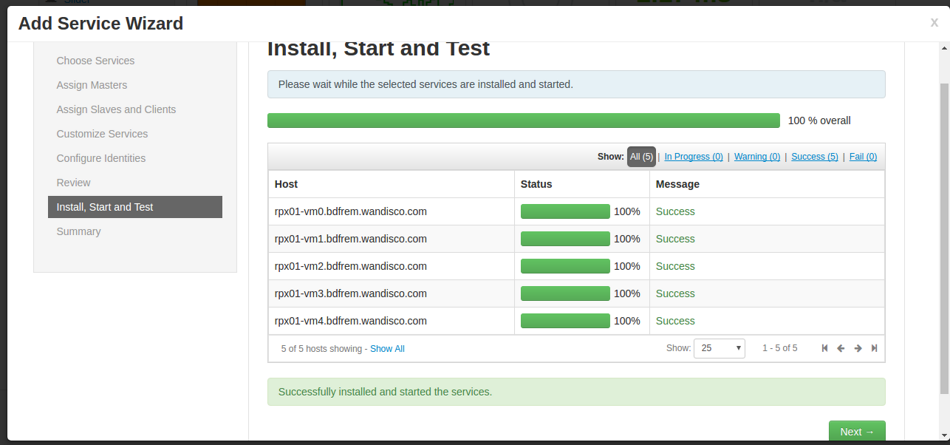
Task: Open Success message for rpx01-vm1
Action: click(x=675, y=239)
